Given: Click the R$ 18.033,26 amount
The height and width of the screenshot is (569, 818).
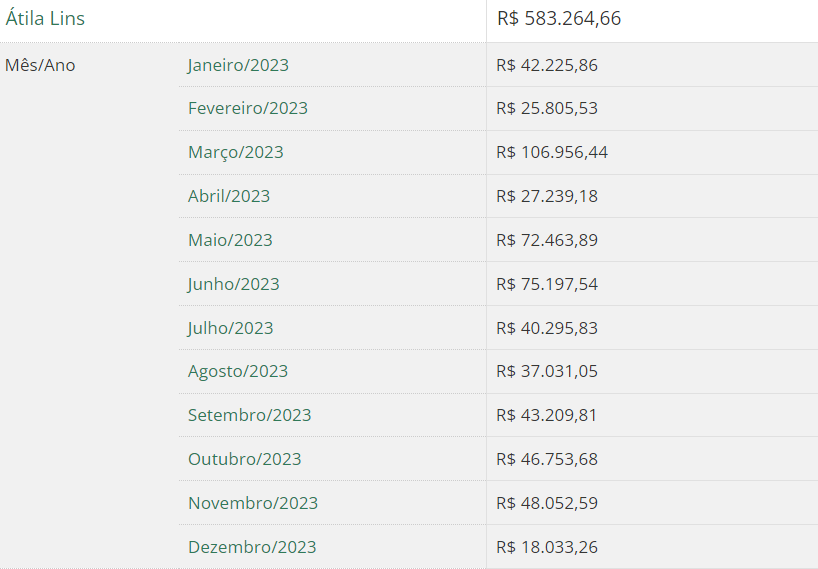Looking at the screenshot, I should coord(546,547).
